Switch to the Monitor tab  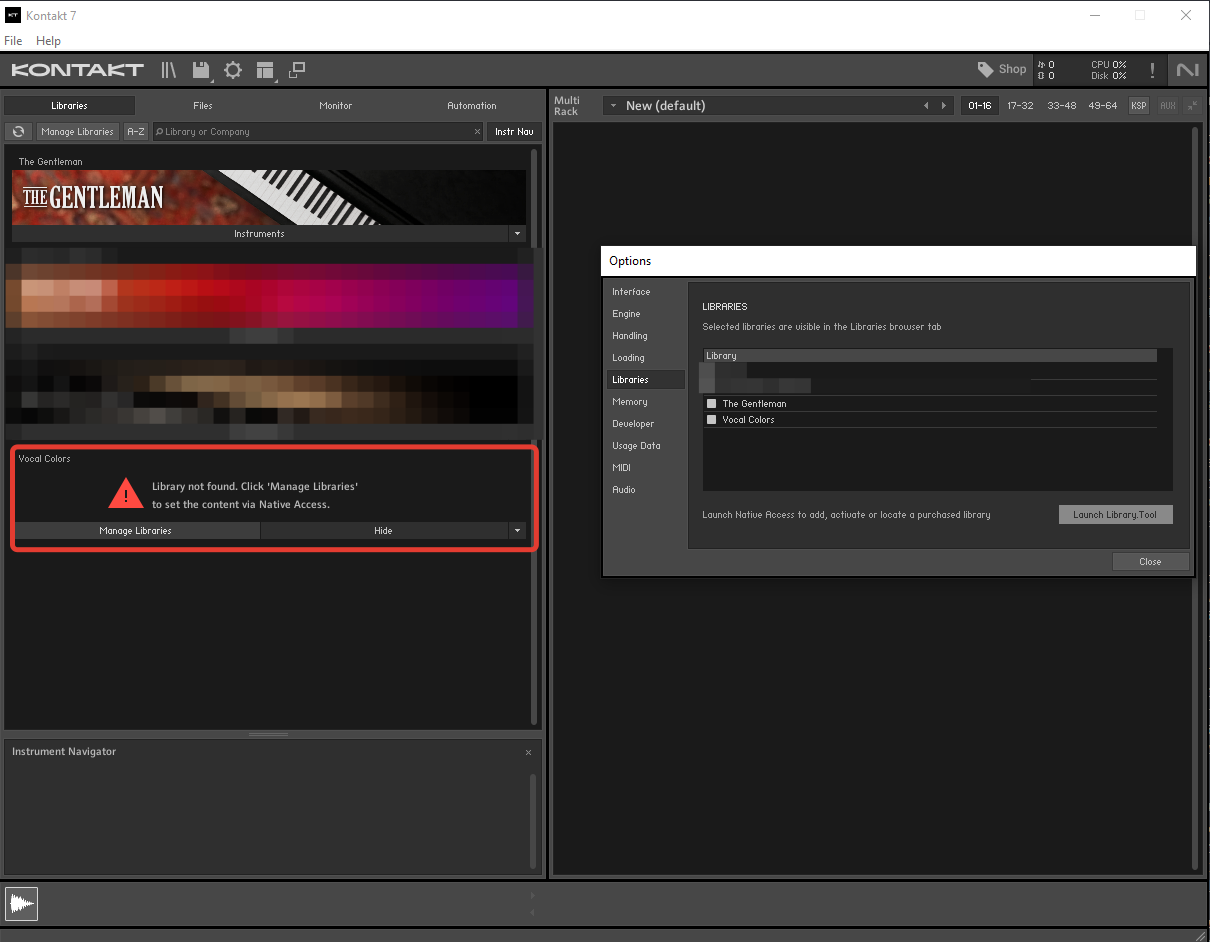[x=336, y=106]
